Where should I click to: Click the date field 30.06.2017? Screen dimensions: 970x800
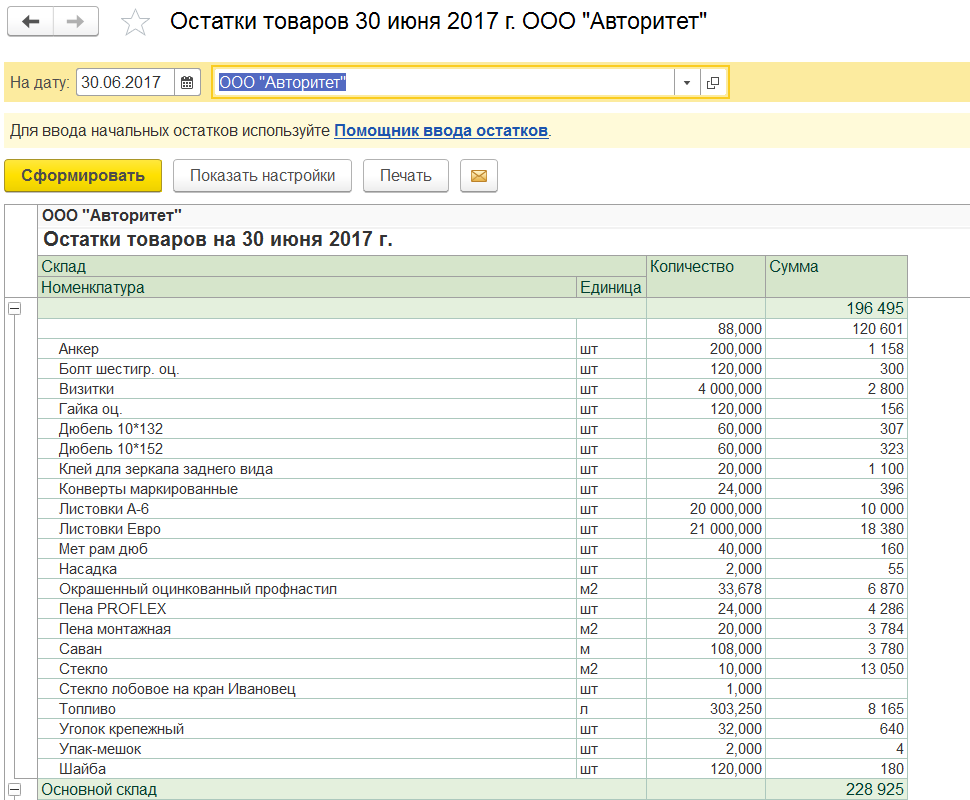click(x=126, y=82)
